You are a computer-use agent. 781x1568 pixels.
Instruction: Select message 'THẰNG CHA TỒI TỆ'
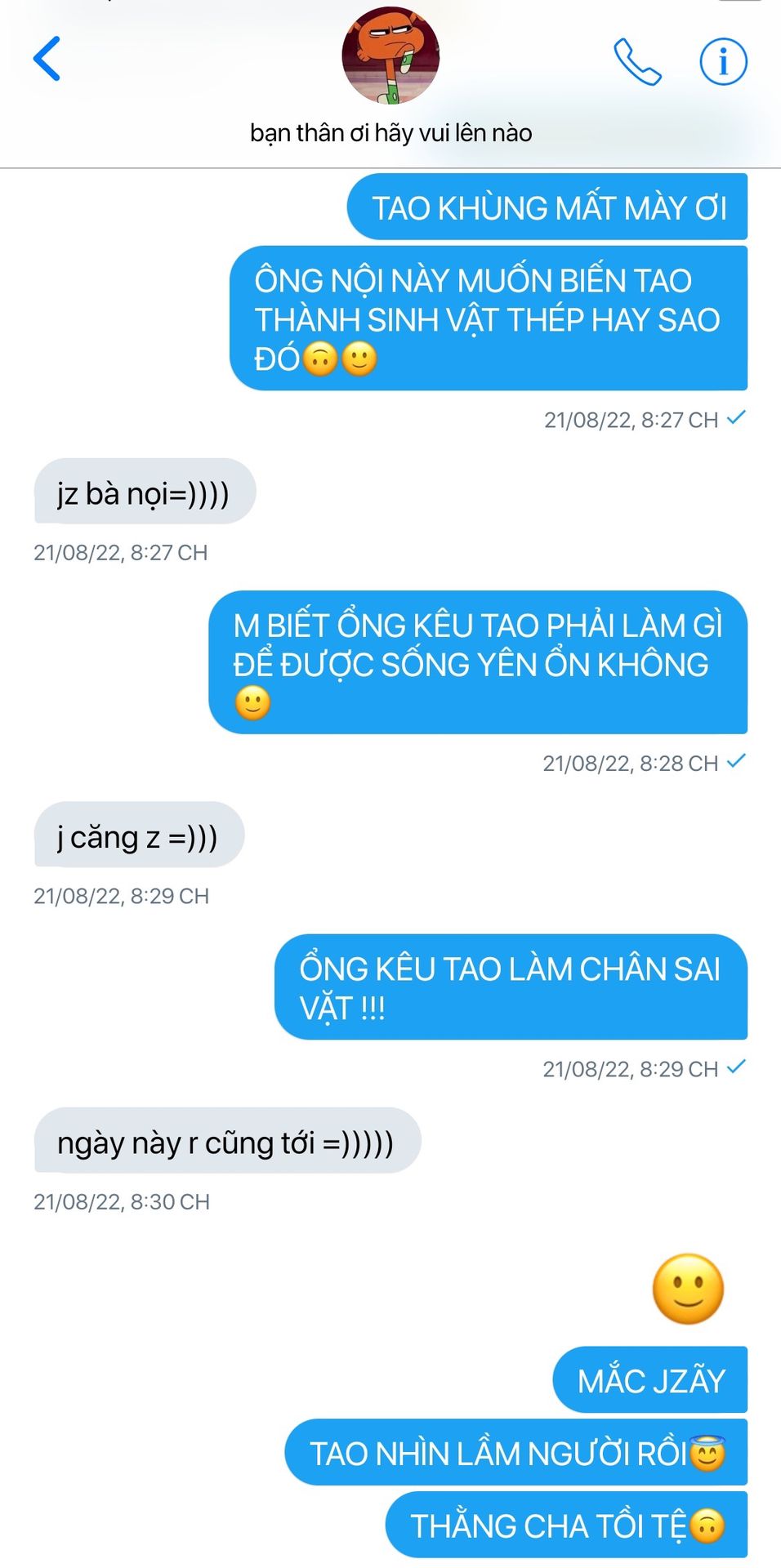[x=566, y=1525]
